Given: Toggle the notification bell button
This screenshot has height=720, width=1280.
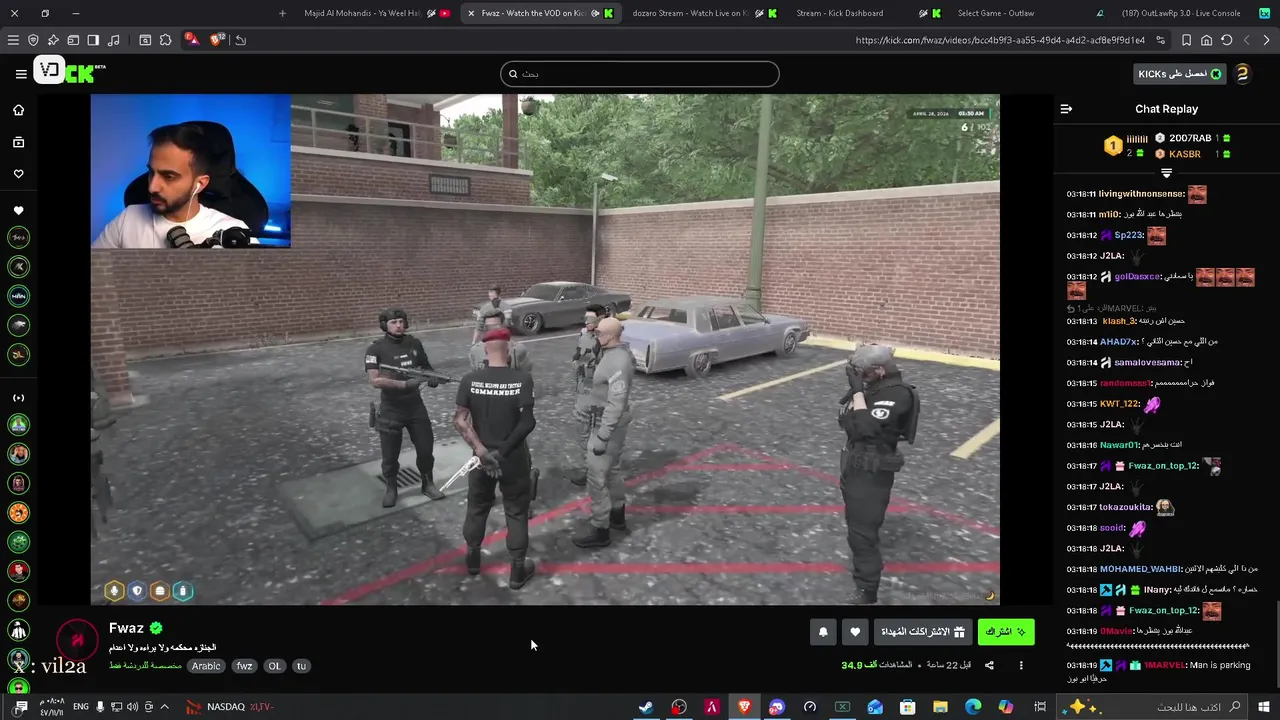Looking at the screenshot, I should click(x=823, y=632).
